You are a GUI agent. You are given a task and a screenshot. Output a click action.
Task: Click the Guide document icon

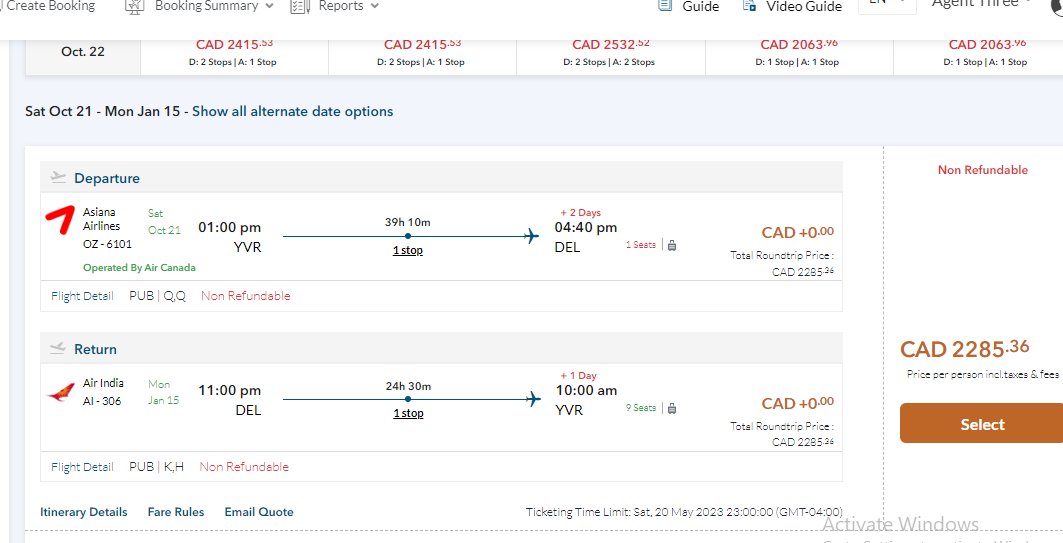point(665,6)
